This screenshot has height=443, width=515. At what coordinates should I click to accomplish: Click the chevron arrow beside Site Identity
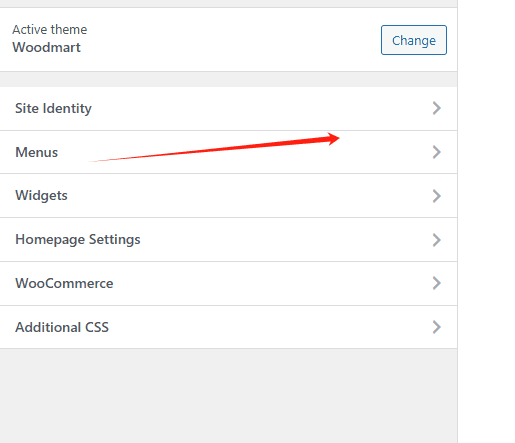pos(437,108)
